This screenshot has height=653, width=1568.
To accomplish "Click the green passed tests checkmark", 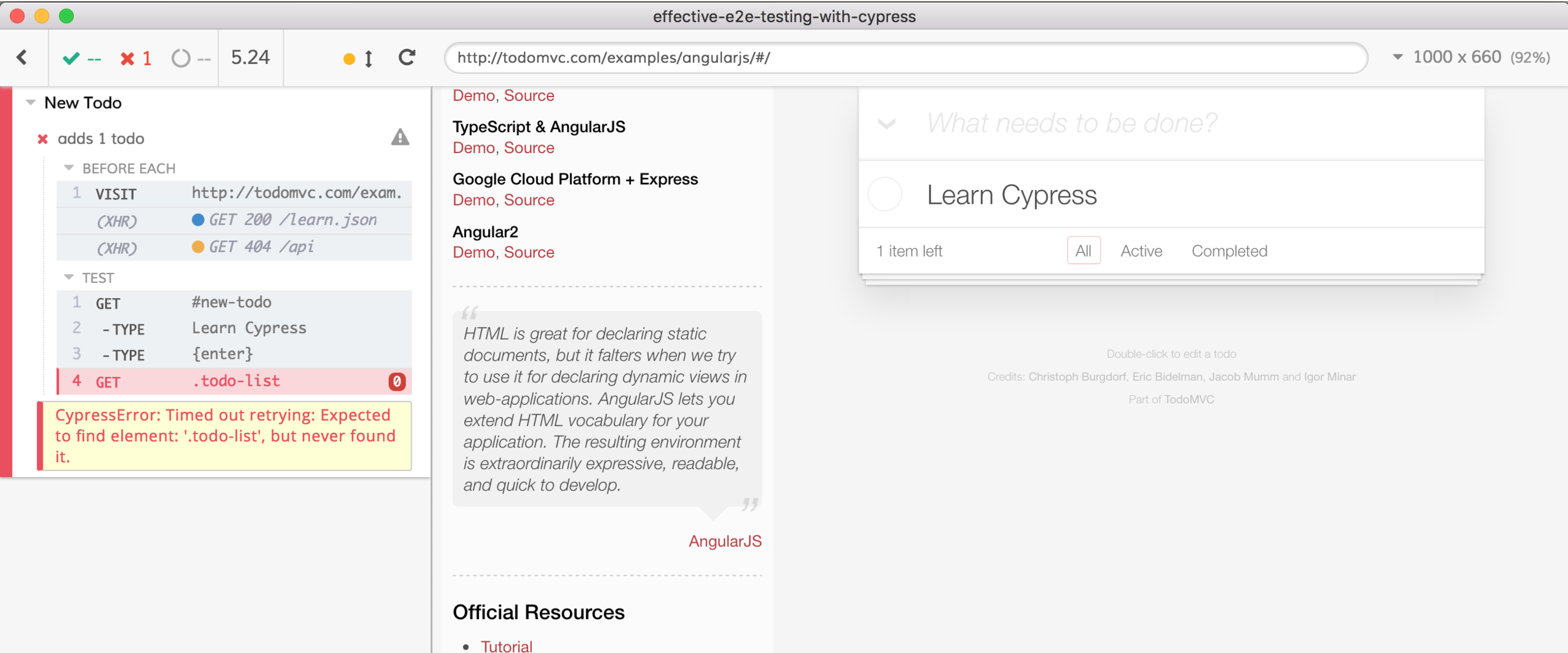I will [x=71, y=58].
